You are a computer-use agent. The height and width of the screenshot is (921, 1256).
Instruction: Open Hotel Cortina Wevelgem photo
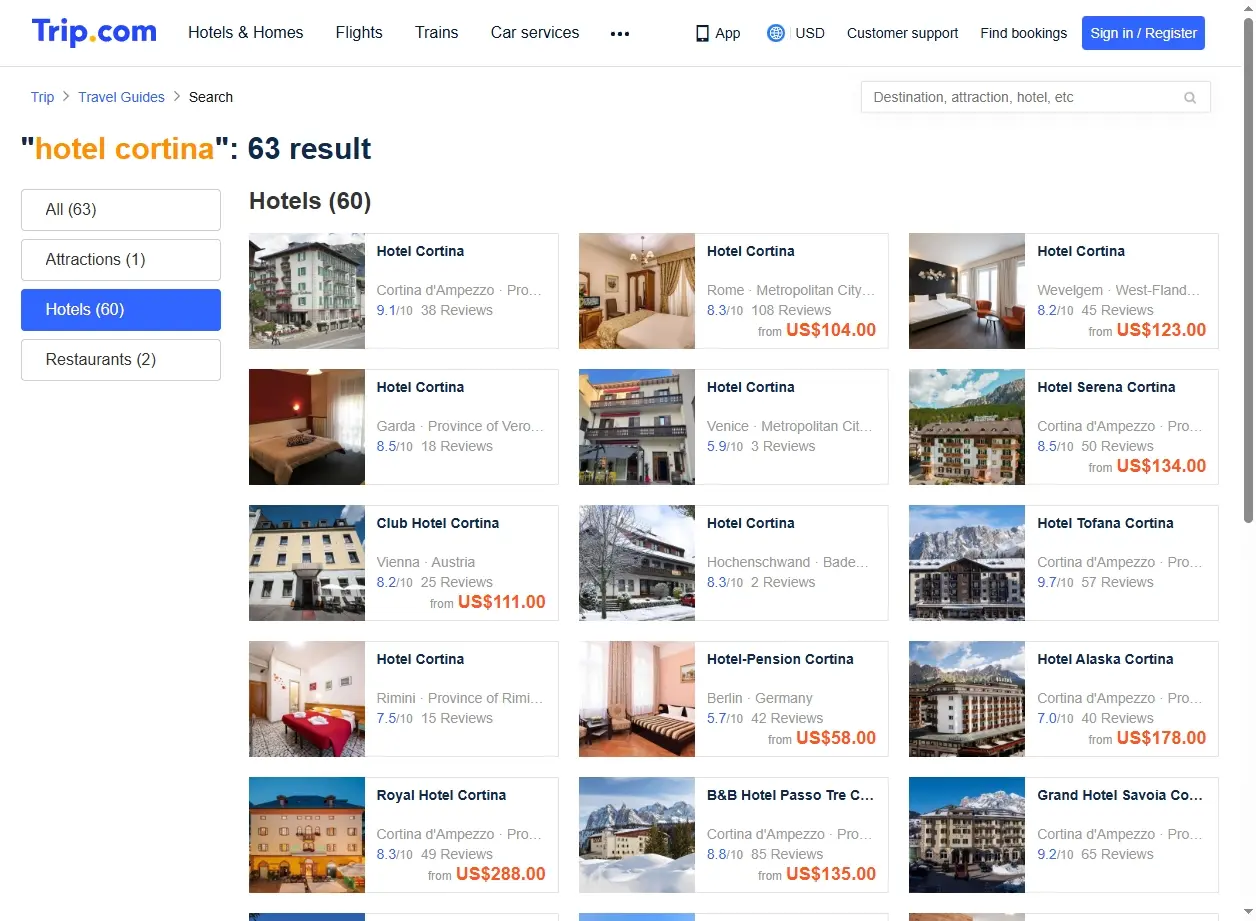(x=967, y=291)
